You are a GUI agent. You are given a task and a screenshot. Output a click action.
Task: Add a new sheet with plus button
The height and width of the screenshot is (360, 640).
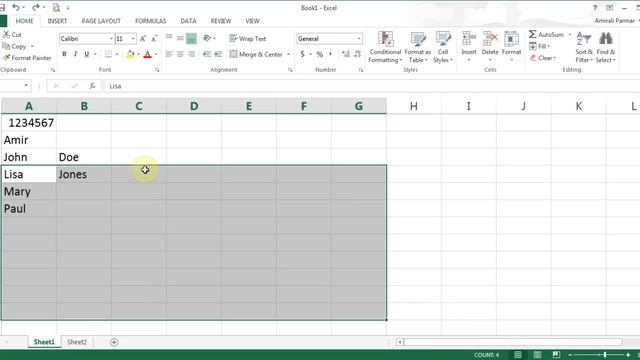[x=114, y=342]
